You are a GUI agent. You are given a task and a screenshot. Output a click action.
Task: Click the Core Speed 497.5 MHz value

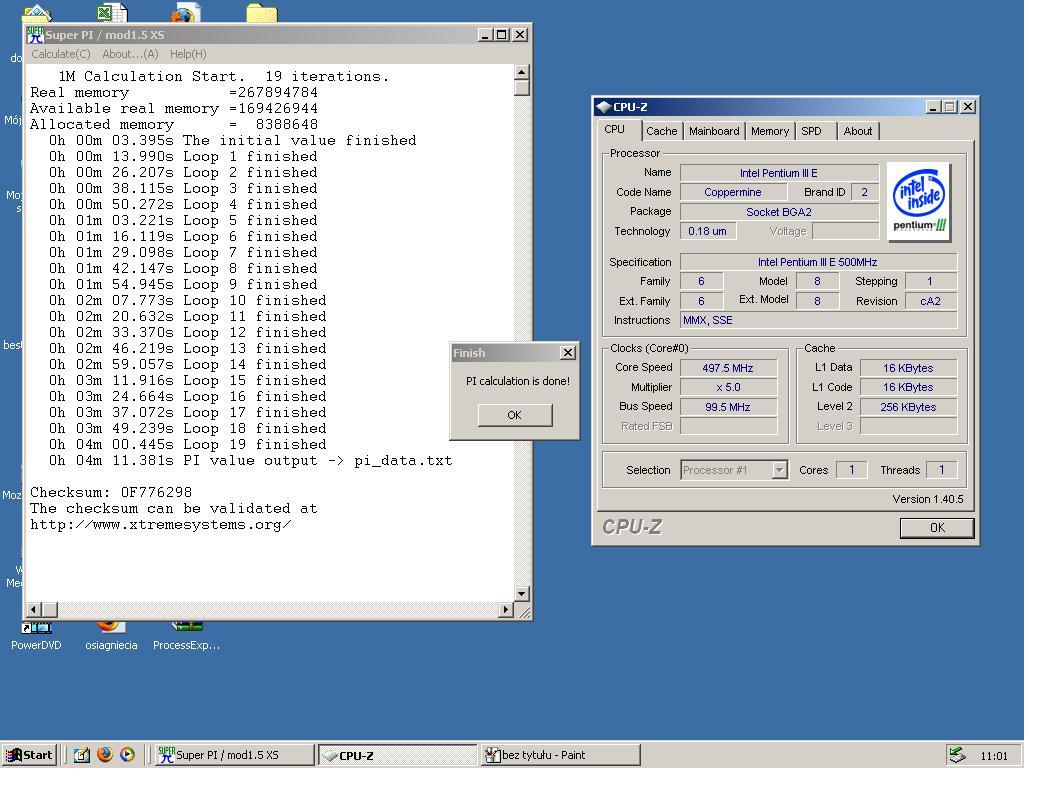pyautogui.click(x=728, y=368)
